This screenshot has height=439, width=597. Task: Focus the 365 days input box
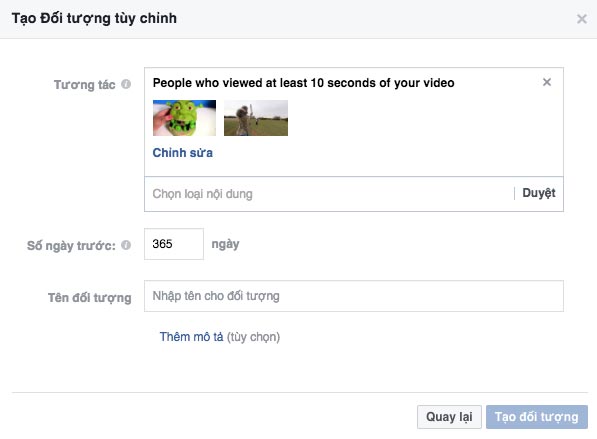174,244
